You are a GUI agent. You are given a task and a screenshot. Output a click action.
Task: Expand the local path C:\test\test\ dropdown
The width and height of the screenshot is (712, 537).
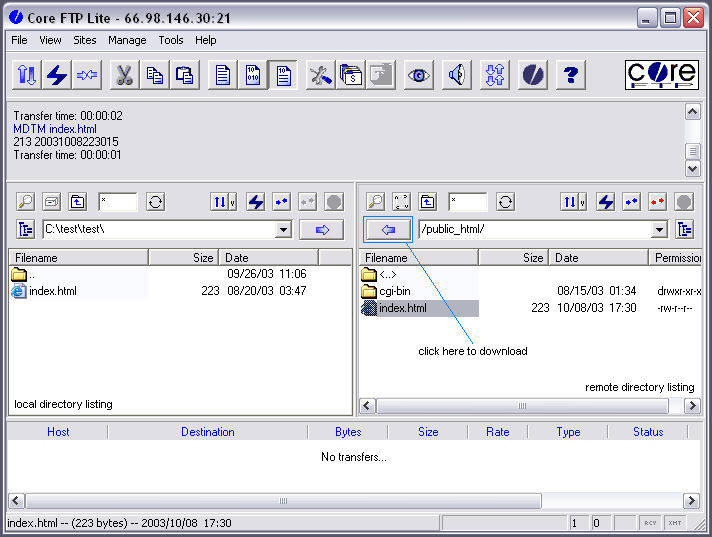point(283,230)
